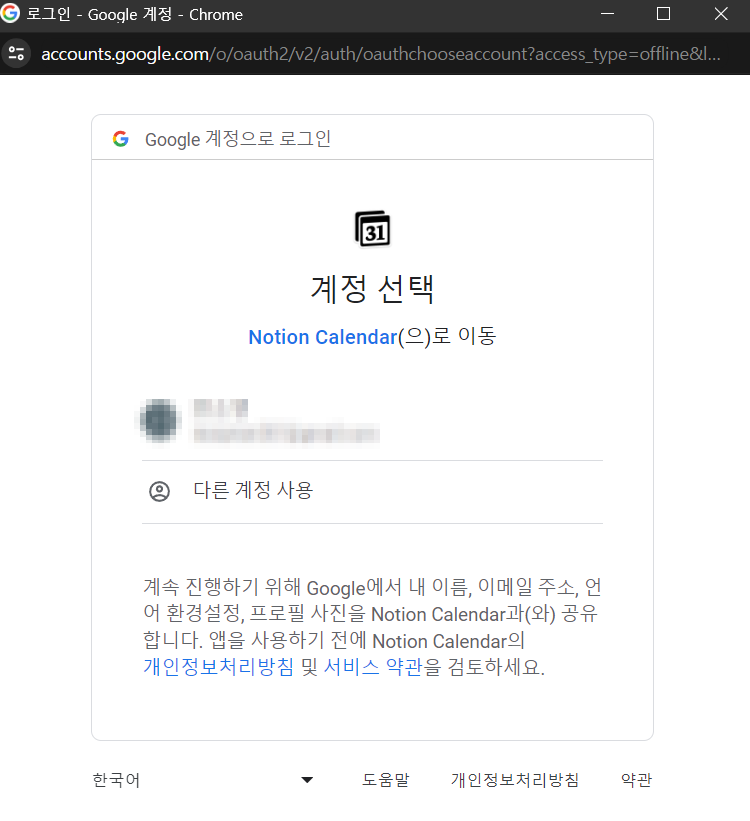The image size is (750, 821).
Task: Open the Notion Calendar link
Action: pos(323,337)
